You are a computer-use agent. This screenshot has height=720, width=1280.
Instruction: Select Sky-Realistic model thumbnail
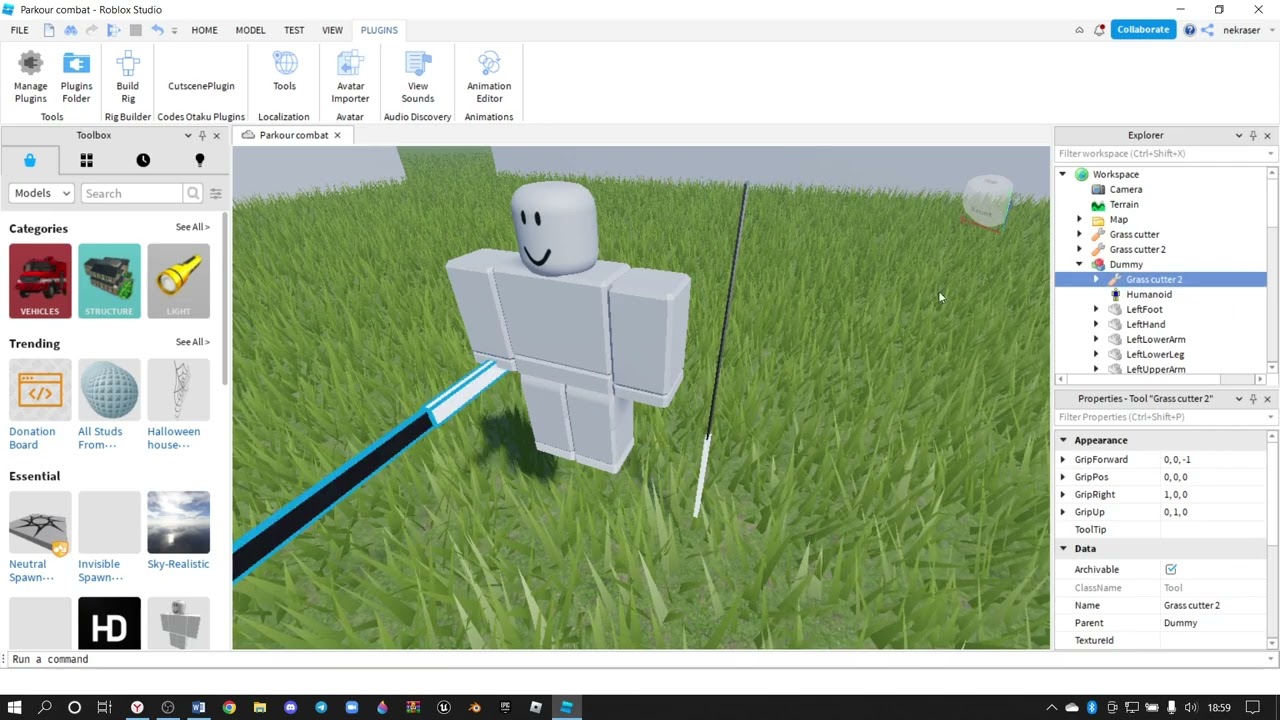(178, 522)
